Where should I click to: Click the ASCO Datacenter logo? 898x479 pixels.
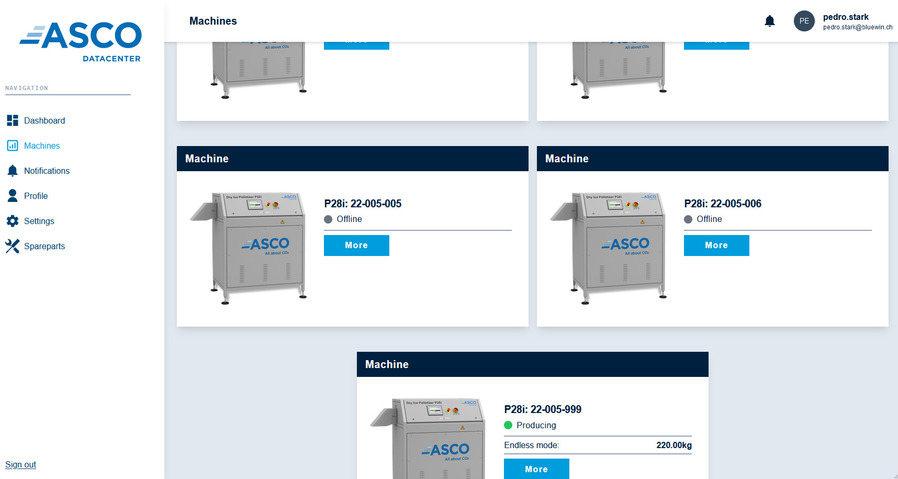click(81, 40)
